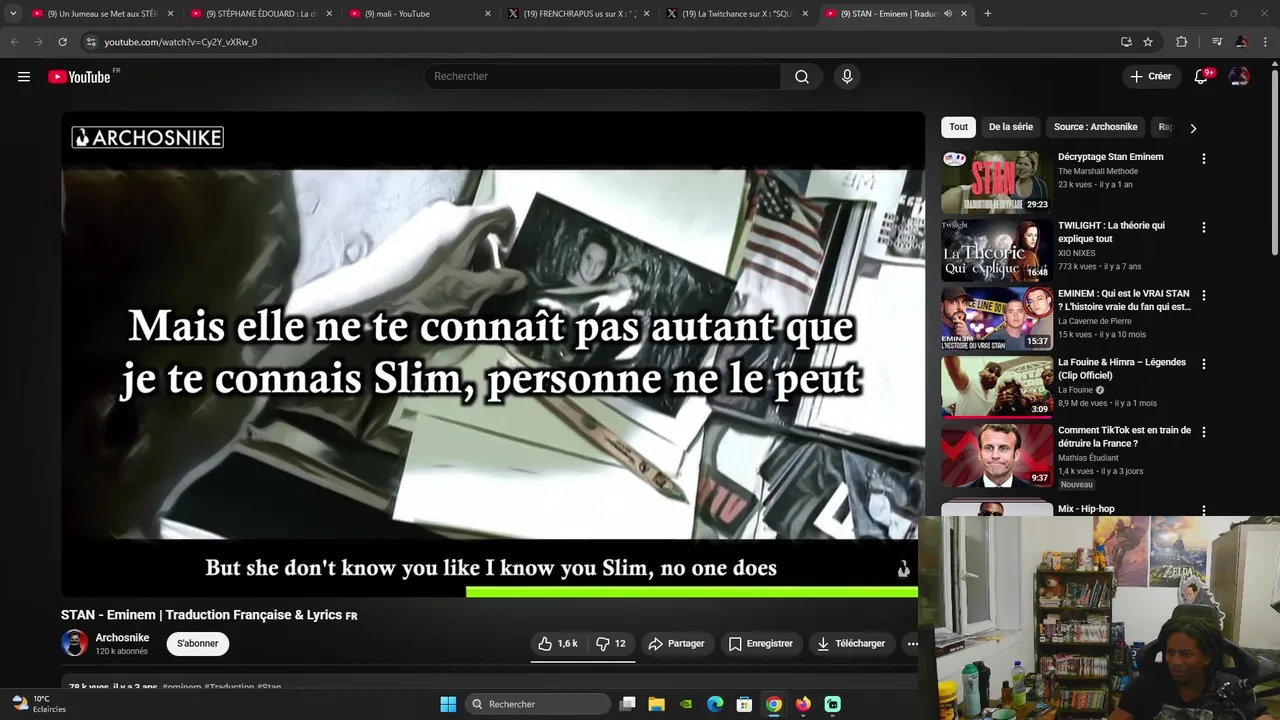Click the S'abonner button

coord(197,643)
